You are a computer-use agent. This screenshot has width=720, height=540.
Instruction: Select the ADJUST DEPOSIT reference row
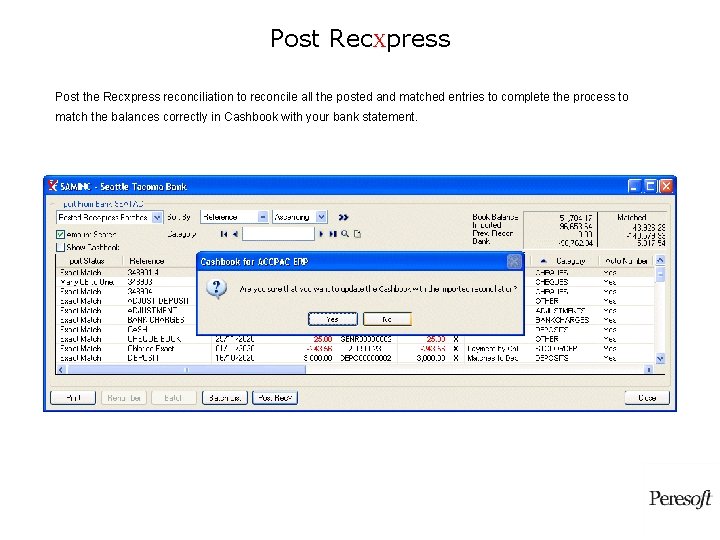(x=158, y=301)
